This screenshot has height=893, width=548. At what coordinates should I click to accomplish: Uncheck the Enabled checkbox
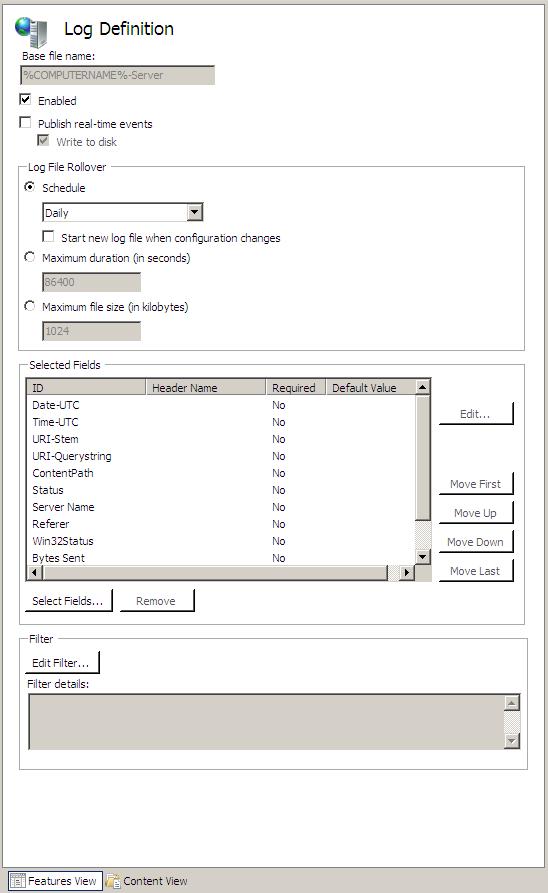(x=25, y=100)
